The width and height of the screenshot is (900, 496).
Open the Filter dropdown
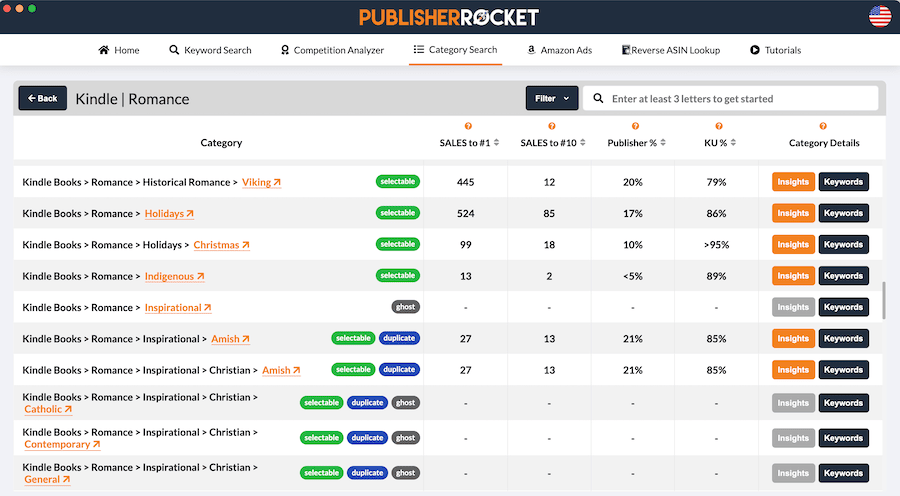click(x=552, y=98)
